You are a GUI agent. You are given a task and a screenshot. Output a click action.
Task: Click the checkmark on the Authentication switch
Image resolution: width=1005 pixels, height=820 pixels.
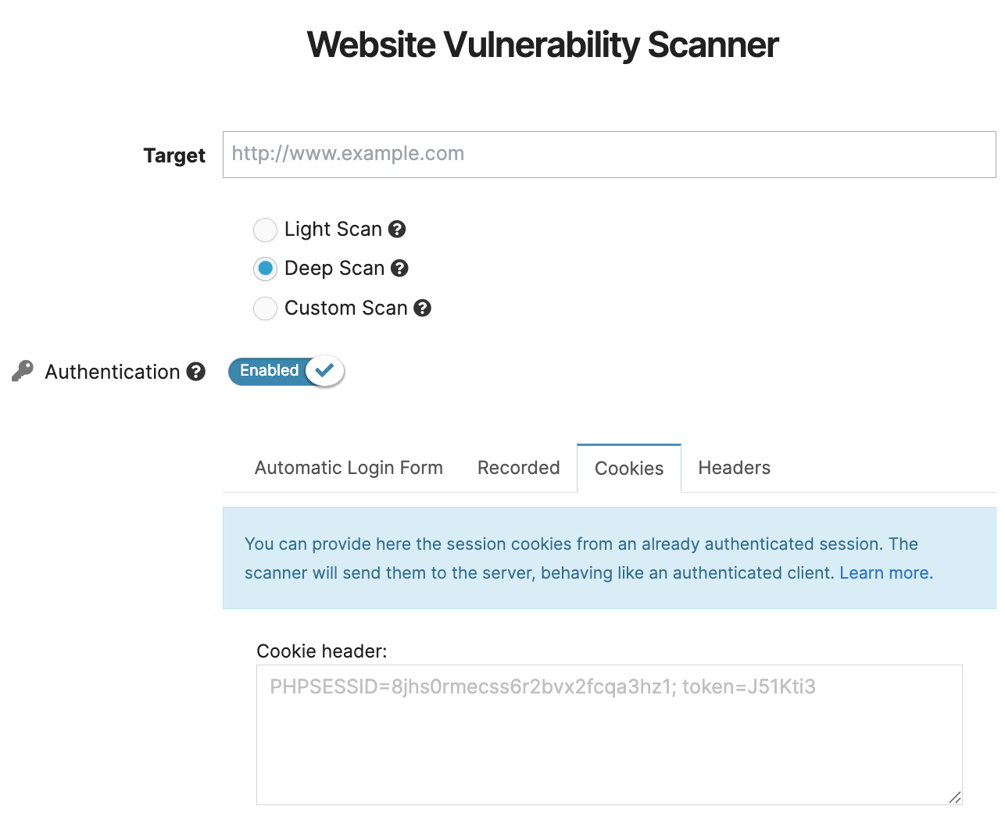coord(323,371)
